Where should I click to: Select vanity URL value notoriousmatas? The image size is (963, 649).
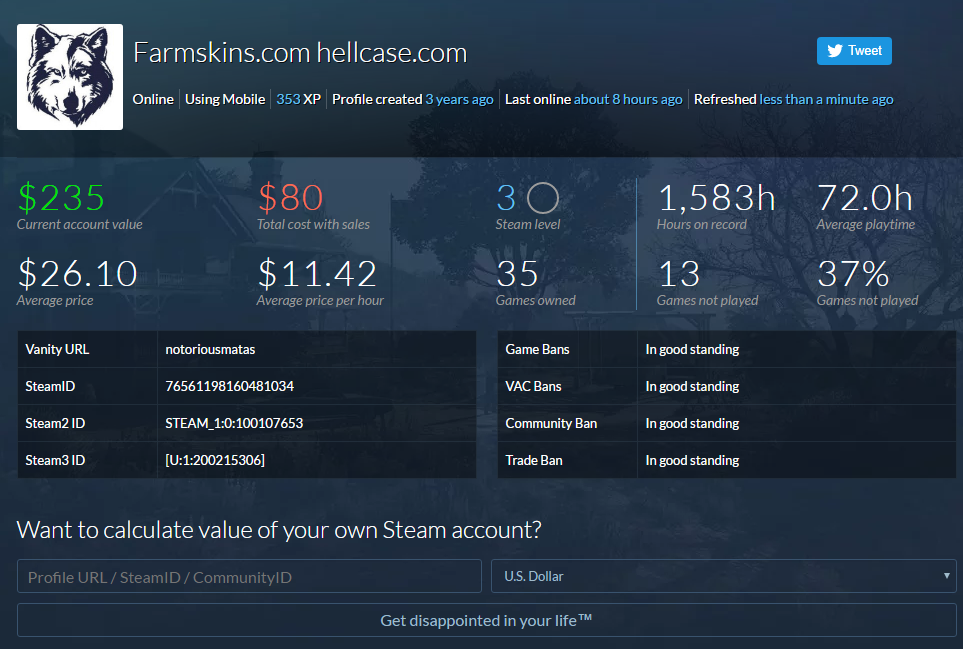tap(210, 349)
